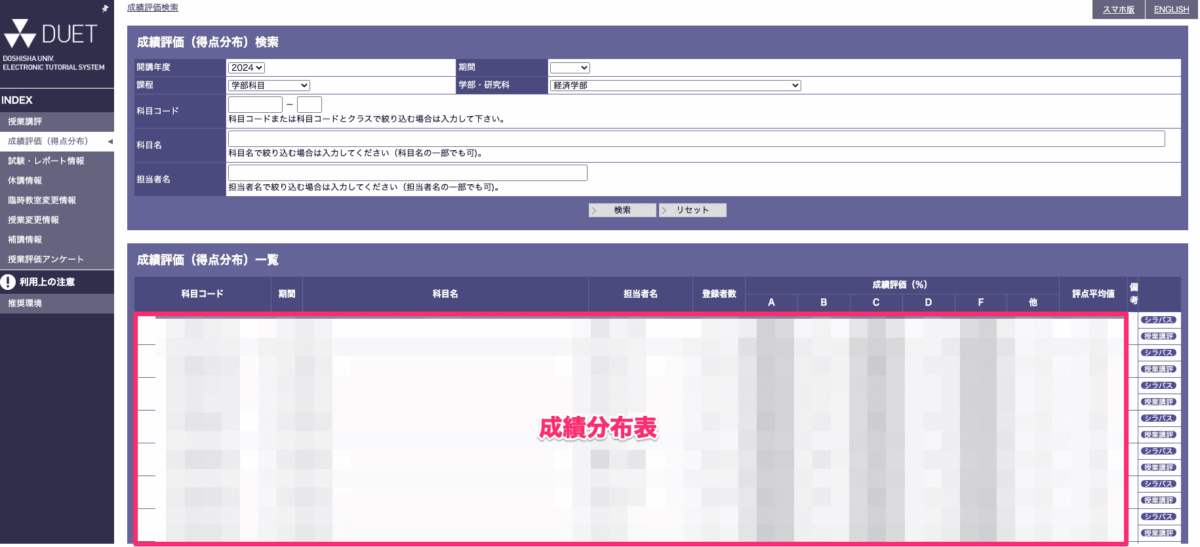Click the 他 column header
The image size is (1200, 547).
click(1032, 302)
